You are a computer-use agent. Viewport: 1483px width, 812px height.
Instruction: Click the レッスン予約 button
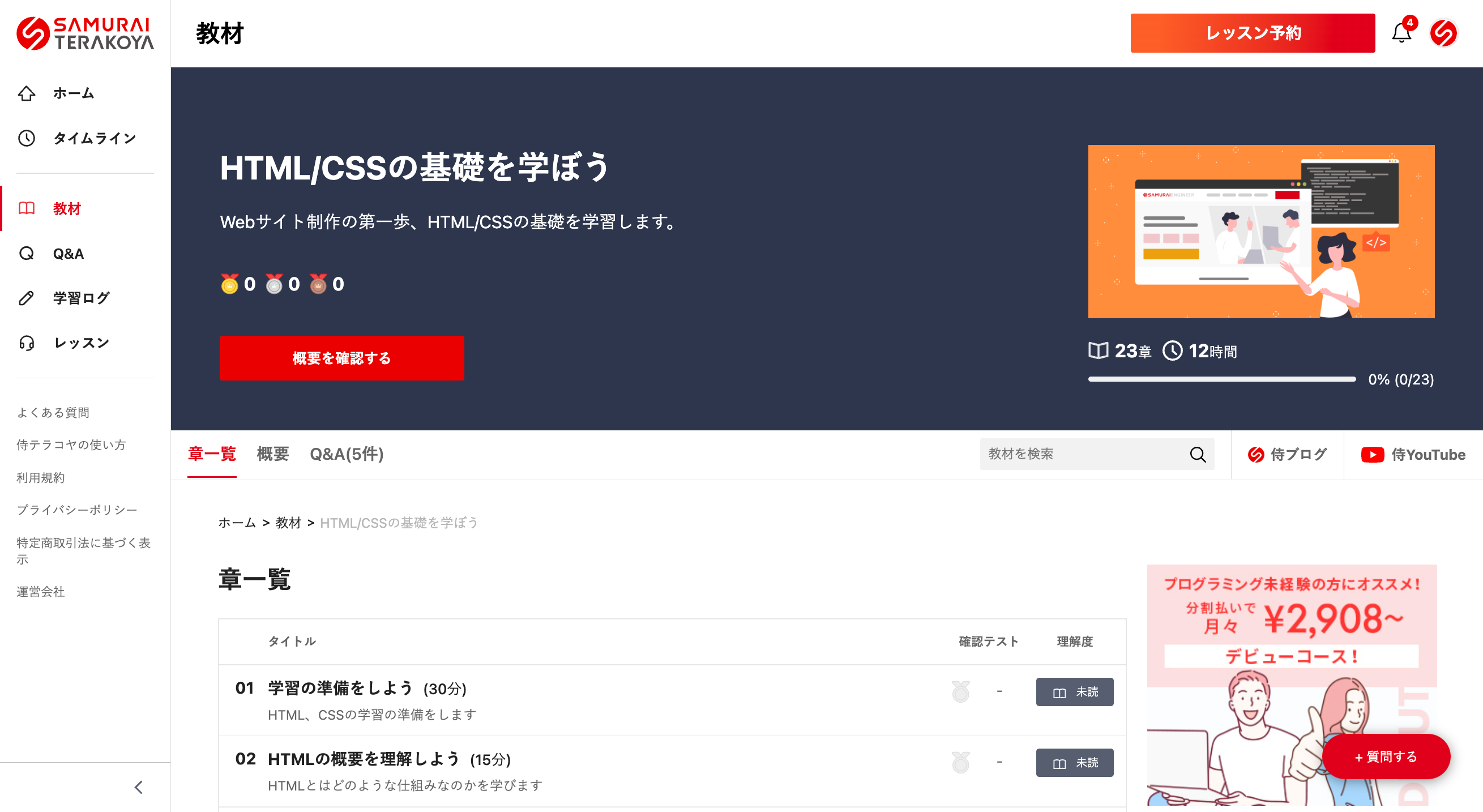pyautogui.click(x=1252, y=33)
